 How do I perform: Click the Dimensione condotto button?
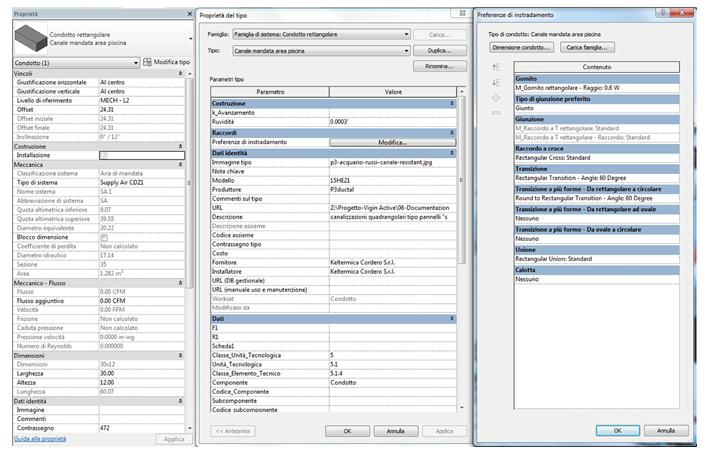[520, 47]
